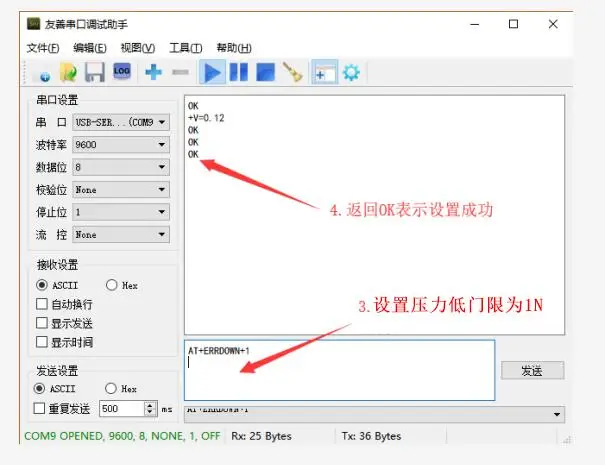Click the blue stop square icon
Screen dimensions: 605x465
point(265,72)
